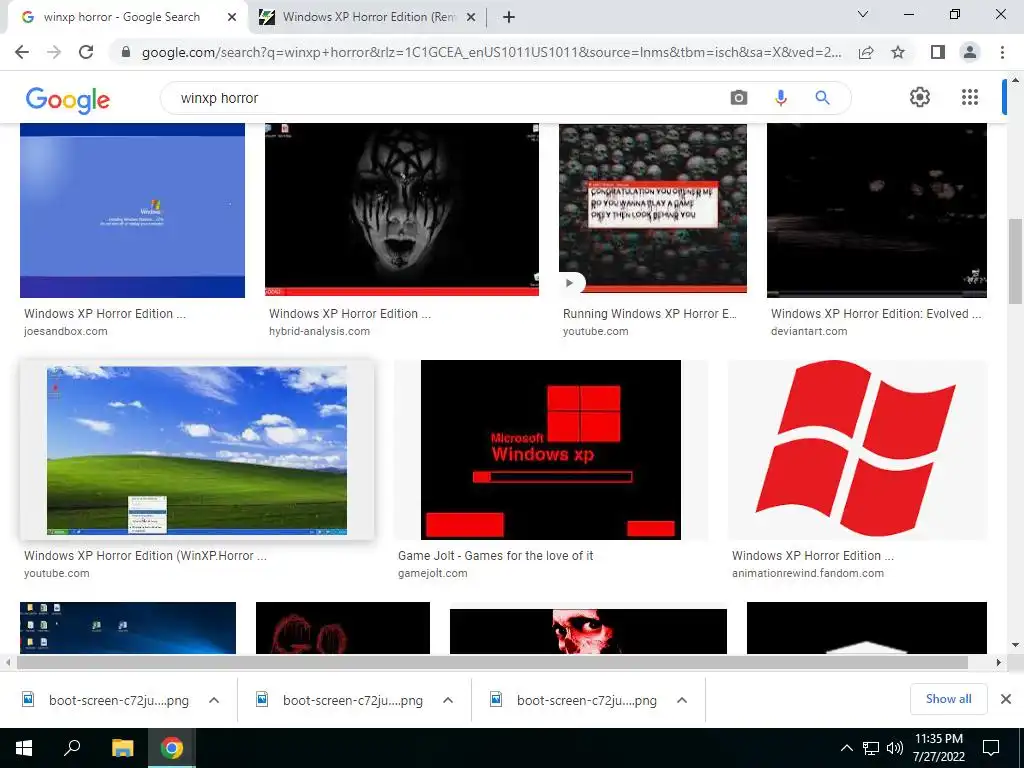
Task: Open hybrid-analysis.com source link
Action: (319, 331)
